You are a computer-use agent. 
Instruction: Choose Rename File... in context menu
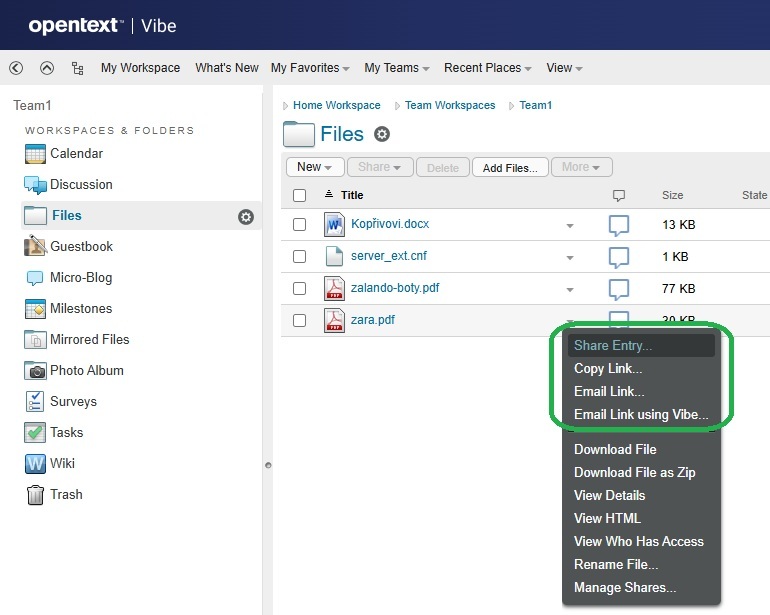point(641,565)
